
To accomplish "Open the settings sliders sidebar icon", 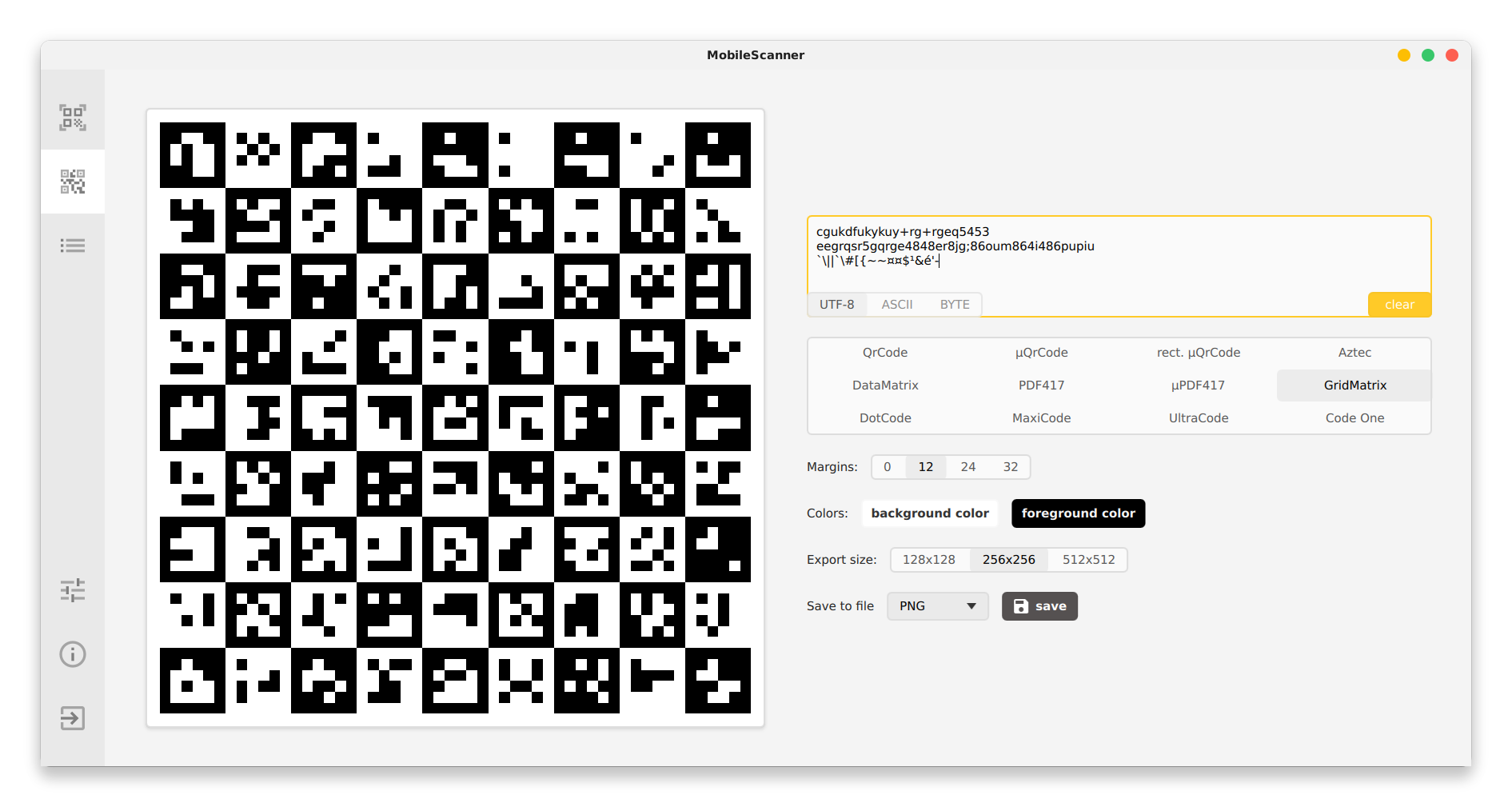I will (x=73, y=590).
